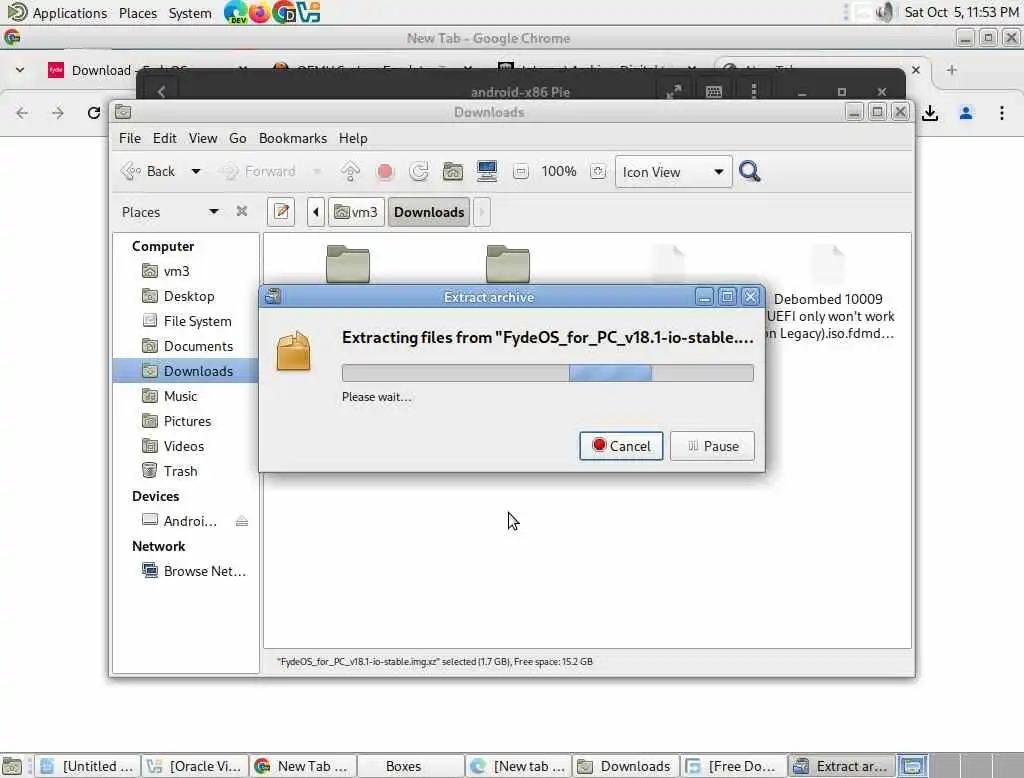Toggle the edit location pencil button
This screenshot has width=1024, height=778.
tap(281, 212)
